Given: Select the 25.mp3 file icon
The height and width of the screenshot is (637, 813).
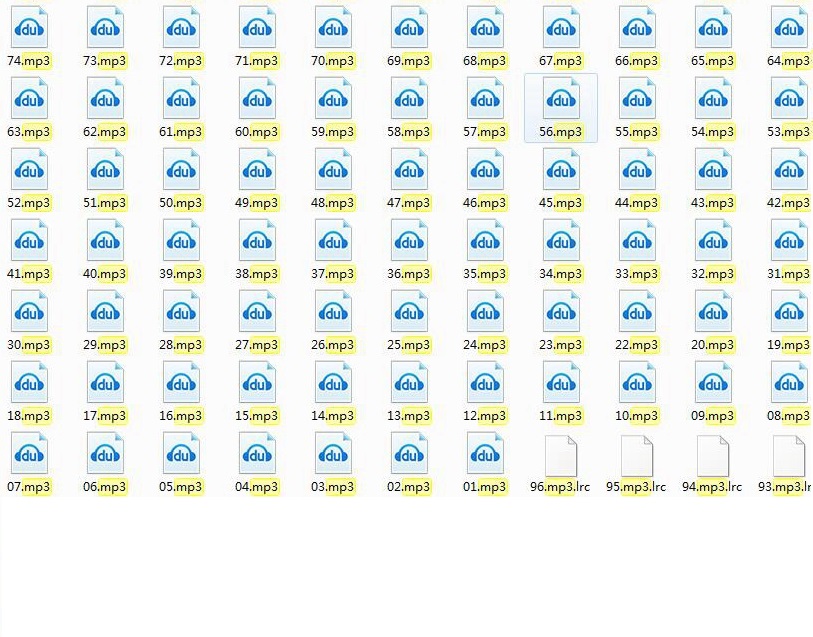Looking at the screenshot, I should [x=409, y=312].
